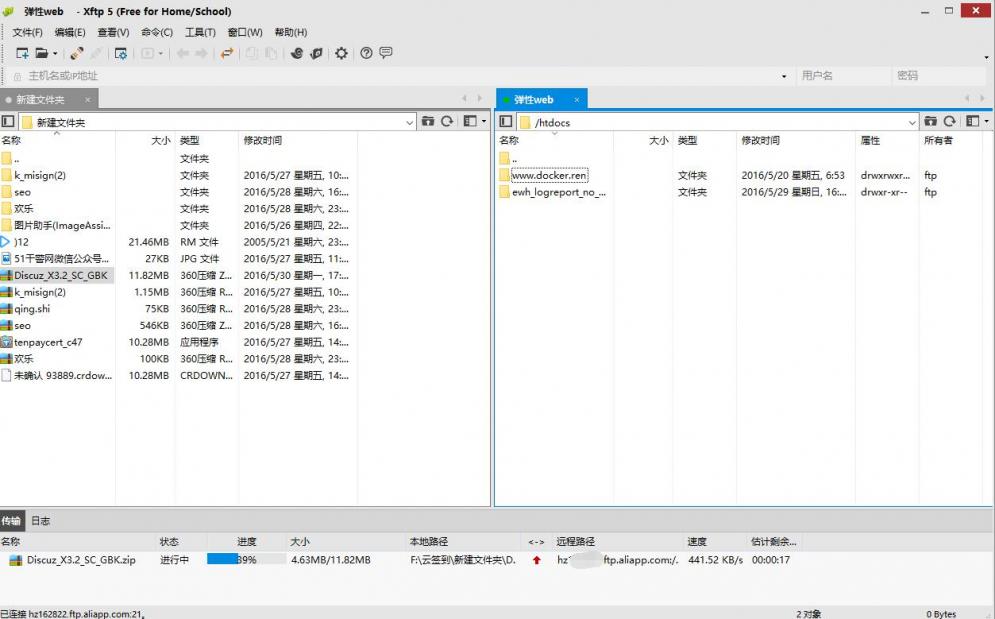Screen dimensions: 995x619
Task: Refresh the local 新建文件夹 pane
Action: (x=447, y=122)
